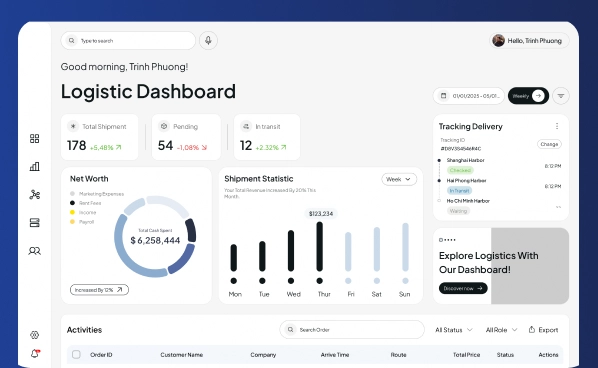The height and width of the screenshot is (368, 598).
Task: Select the network nodes sidebar icon
Action: click(34, 194)
